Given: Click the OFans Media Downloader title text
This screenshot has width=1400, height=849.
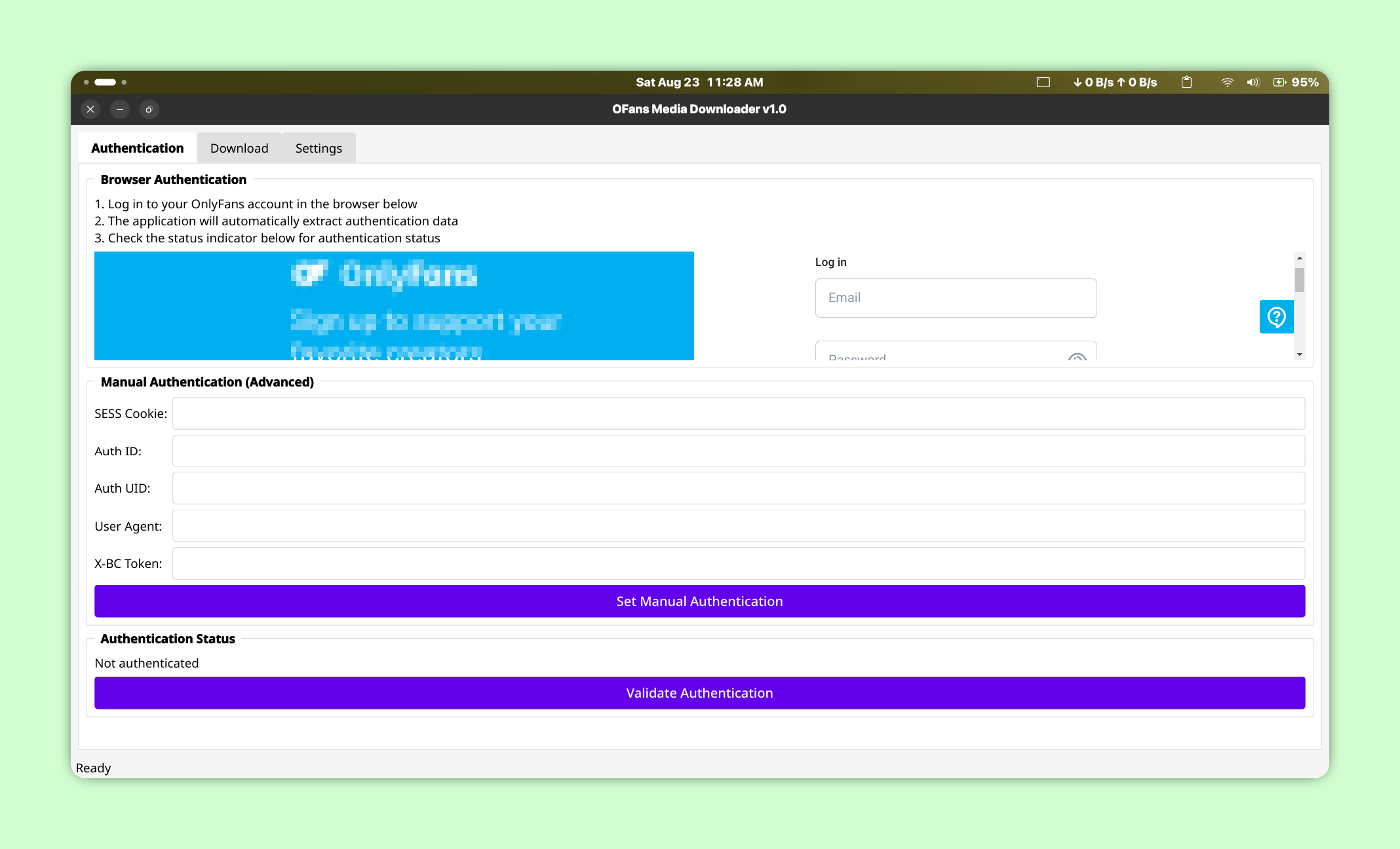Looking at the screenshot, I should click(699, 109).
